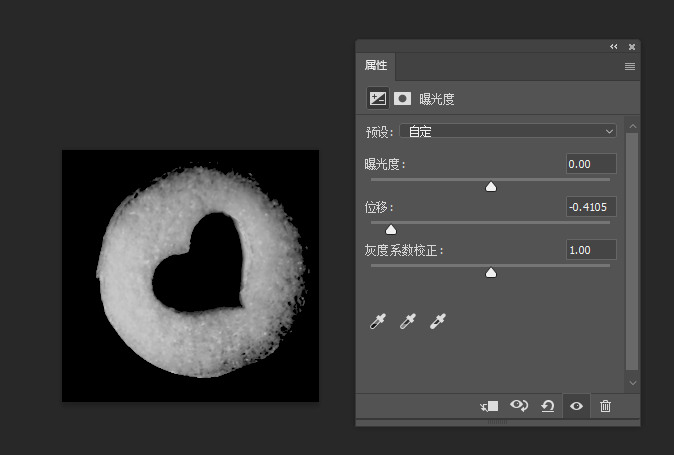Toggle adjustment layer visibility eye icon
674x455 pixels.
pos(576,406)
